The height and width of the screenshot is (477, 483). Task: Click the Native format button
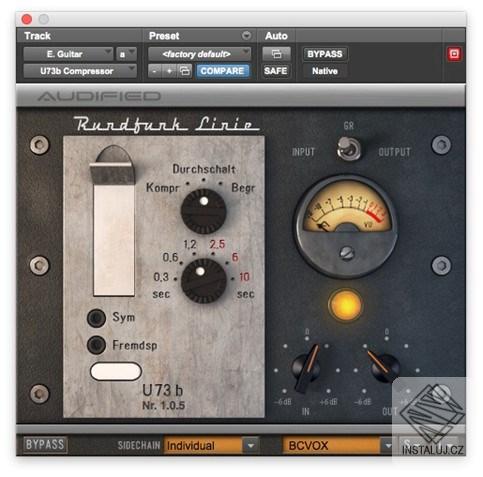[325, 71]
